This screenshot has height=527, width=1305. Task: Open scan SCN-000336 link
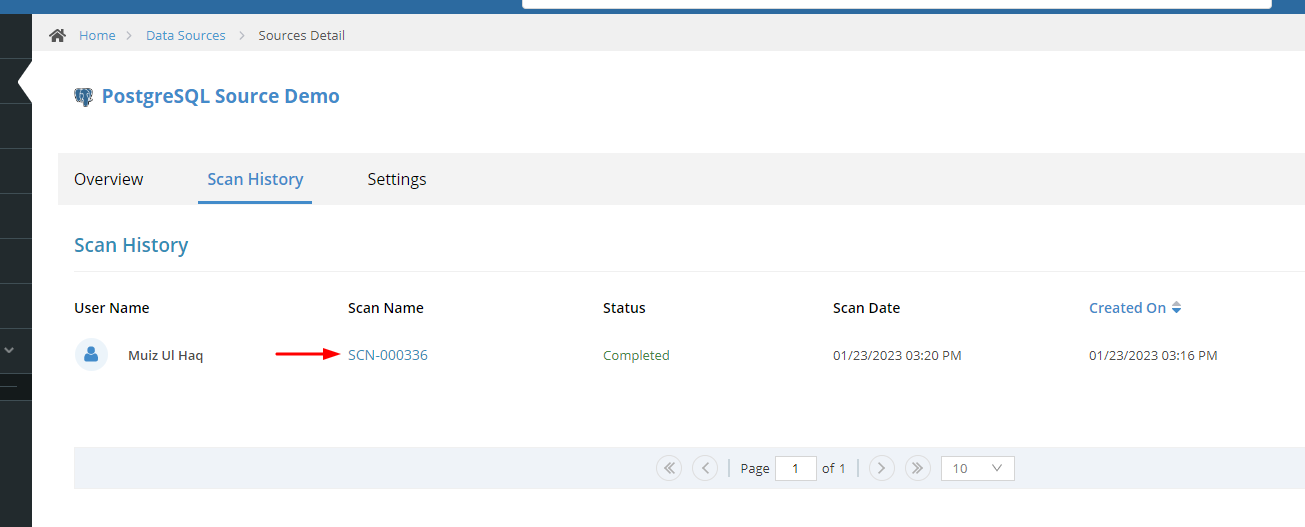[388, 355]
